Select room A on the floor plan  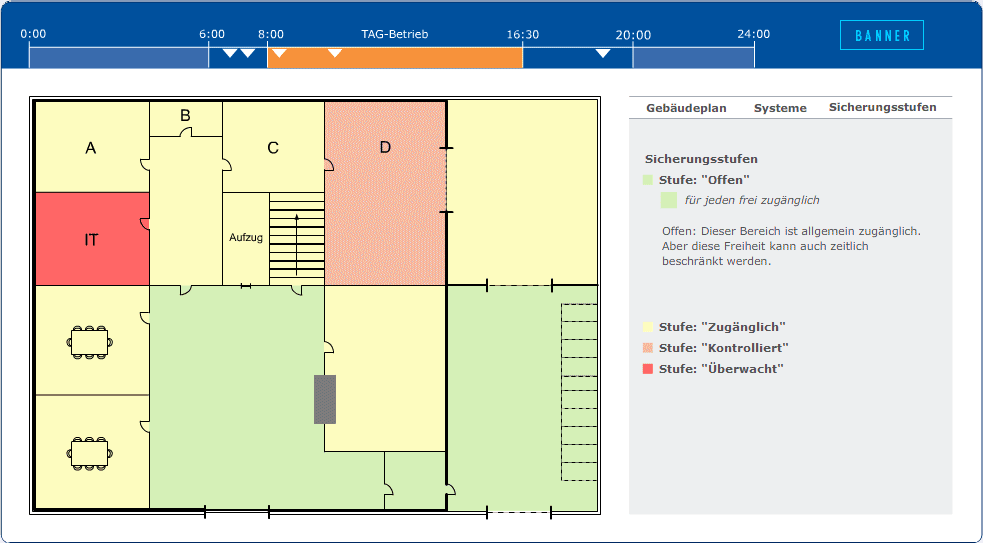92,147
